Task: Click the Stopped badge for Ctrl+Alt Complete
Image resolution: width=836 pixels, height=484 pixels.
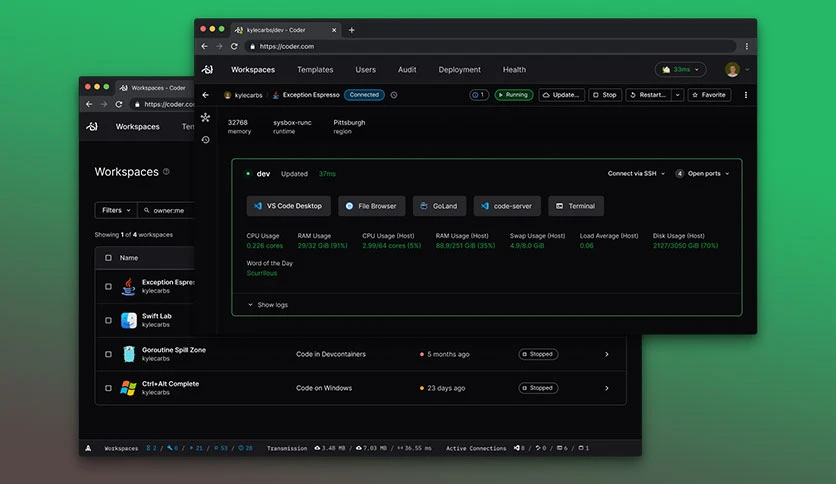Action: pos(538,388)
